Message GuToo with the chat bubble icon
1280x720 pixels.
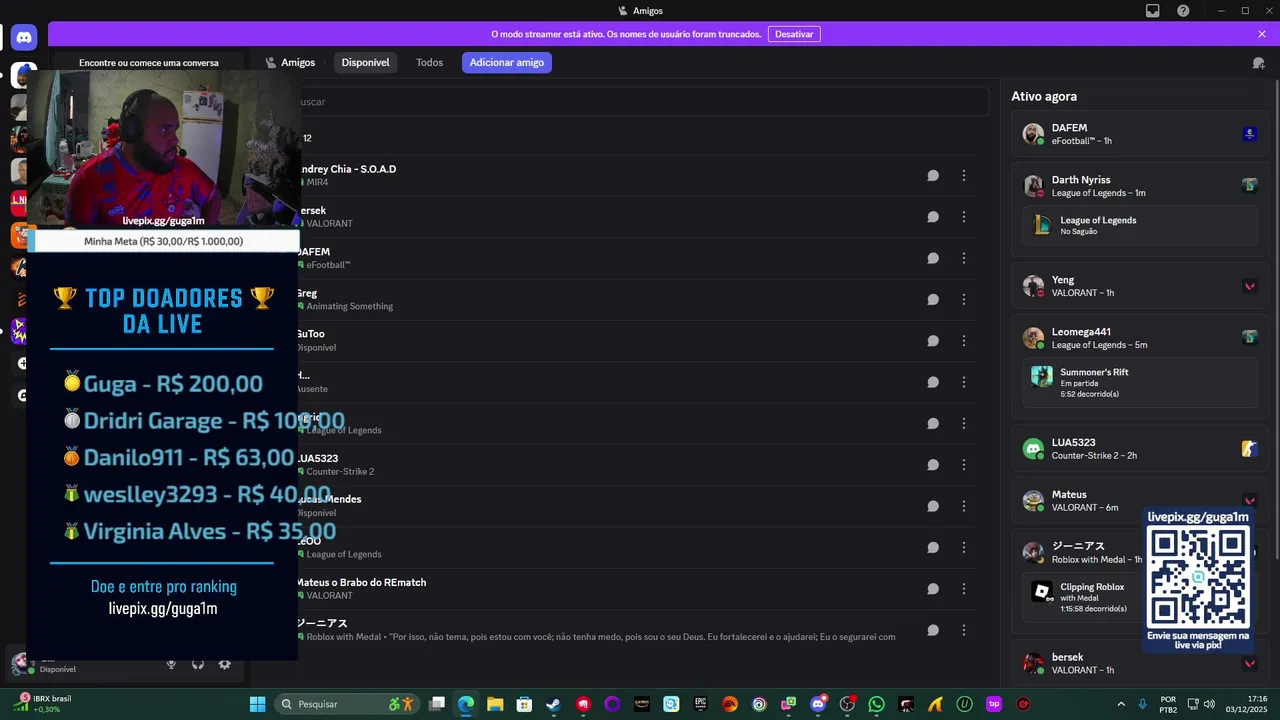click(933, 341)
